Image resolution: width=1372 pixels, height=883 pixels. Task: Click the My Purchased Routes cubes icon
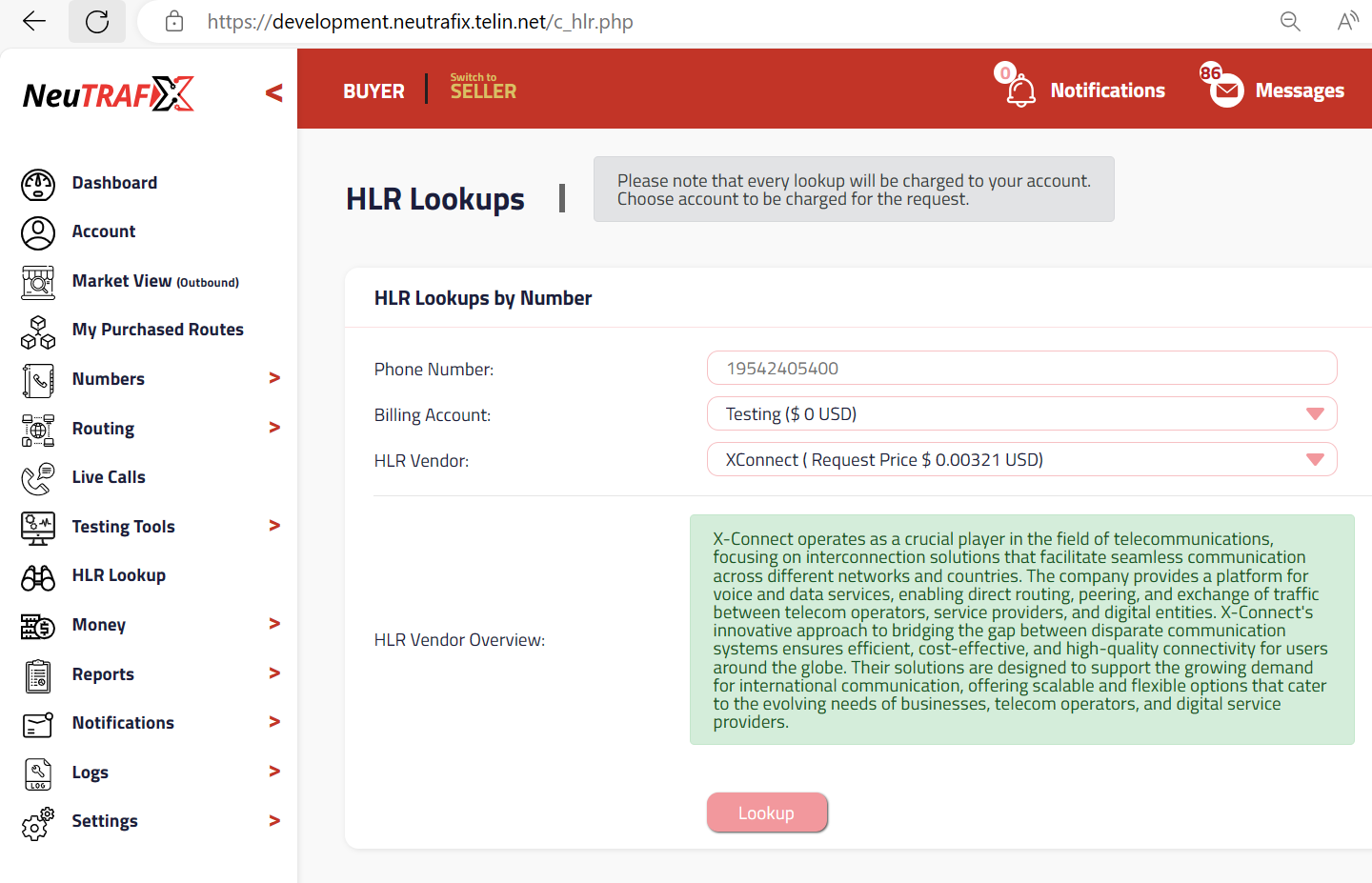coord(38,332)
